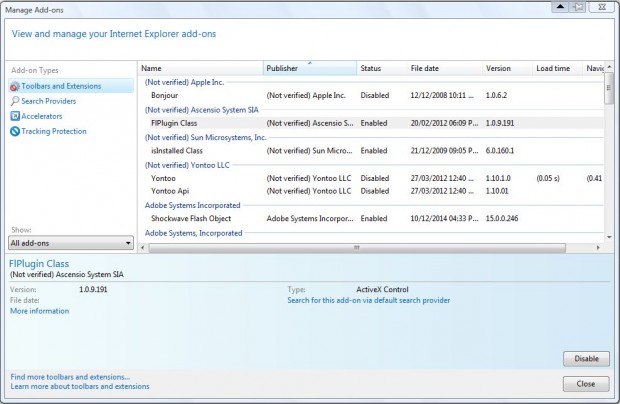620x404 pixels.
Task: Click the Apple Inc. group header
Action: click(184, 82)
